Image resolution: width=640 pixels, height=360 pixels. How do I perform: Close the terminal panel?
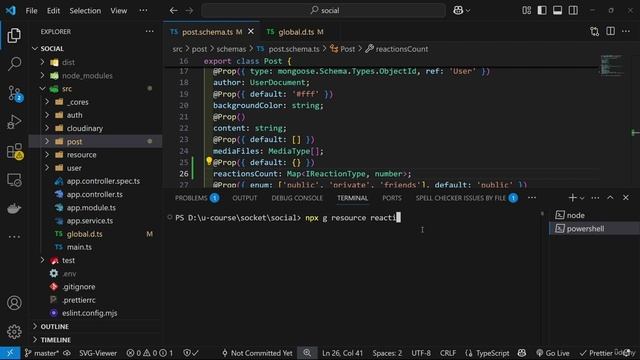[626, 198]
